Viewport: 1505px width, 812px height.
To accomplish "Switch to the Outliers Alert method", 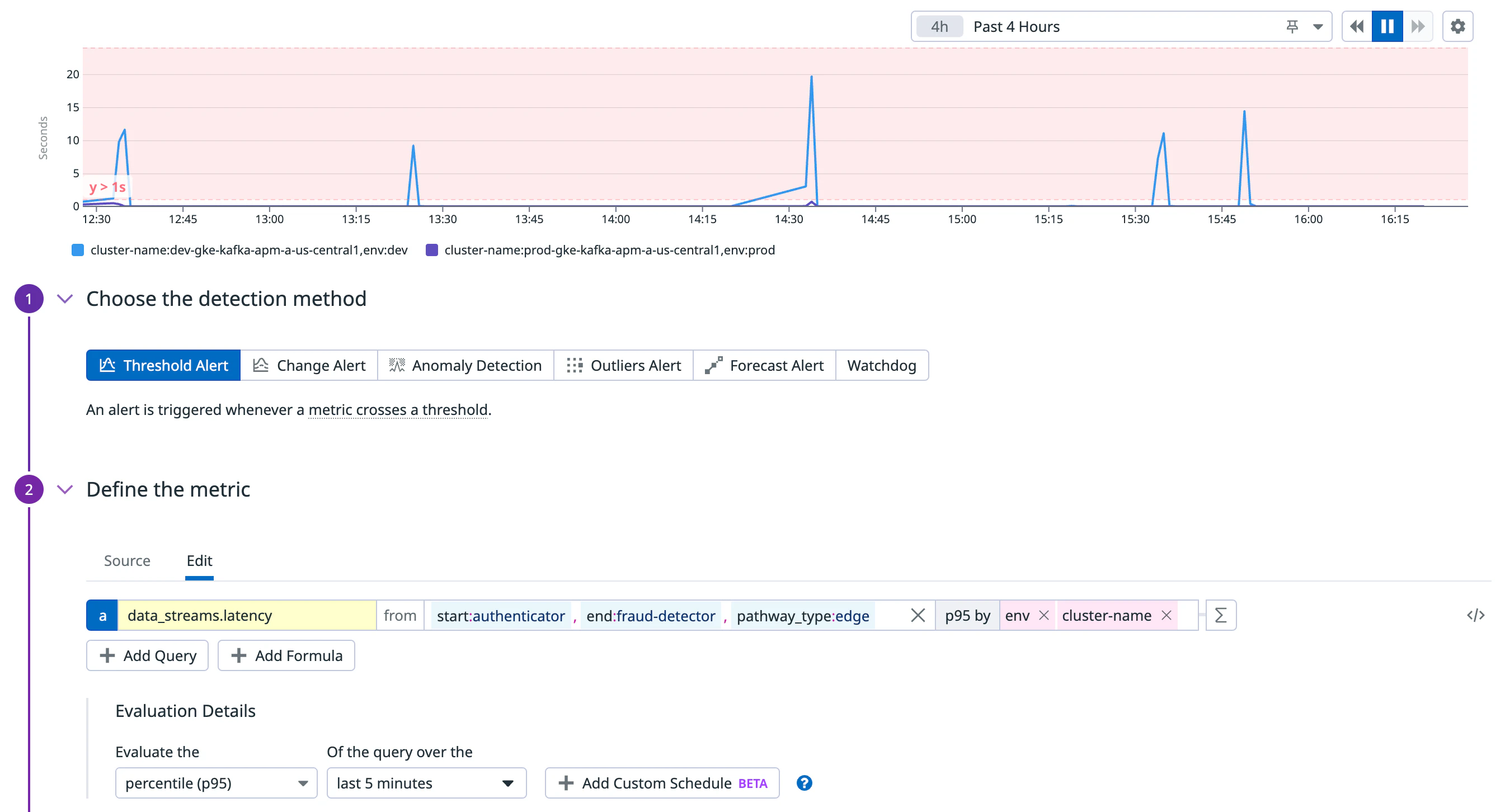I will (623, 365).
